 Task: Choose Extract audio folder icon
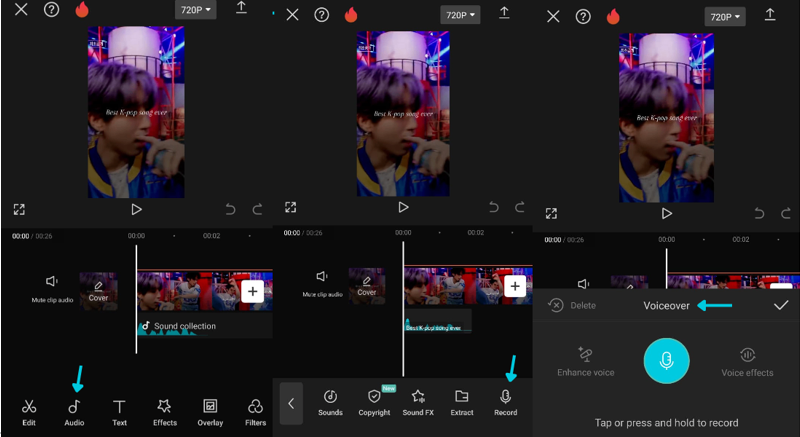pos(461,402)
